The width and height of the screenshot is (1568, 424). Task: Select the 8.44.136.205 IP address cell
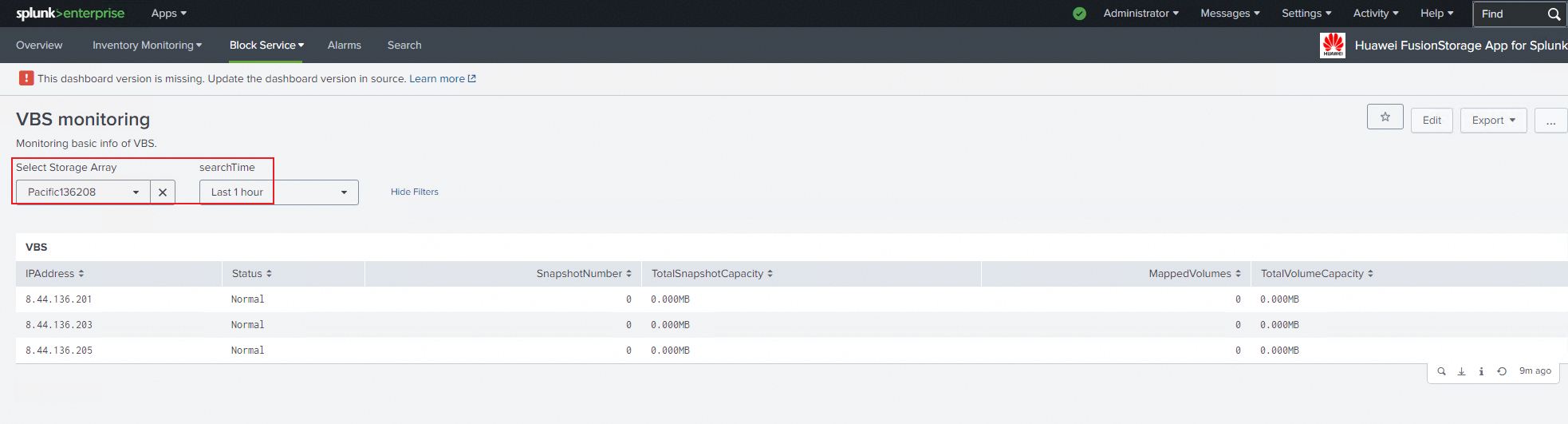coord(59,351)
